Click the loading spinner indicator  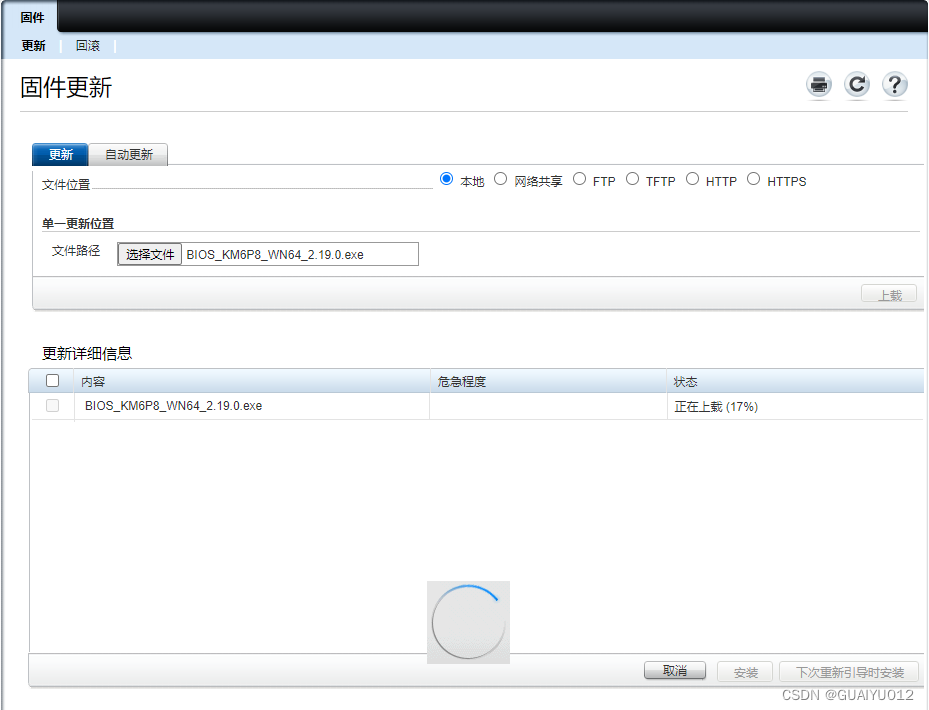point(468,622)
